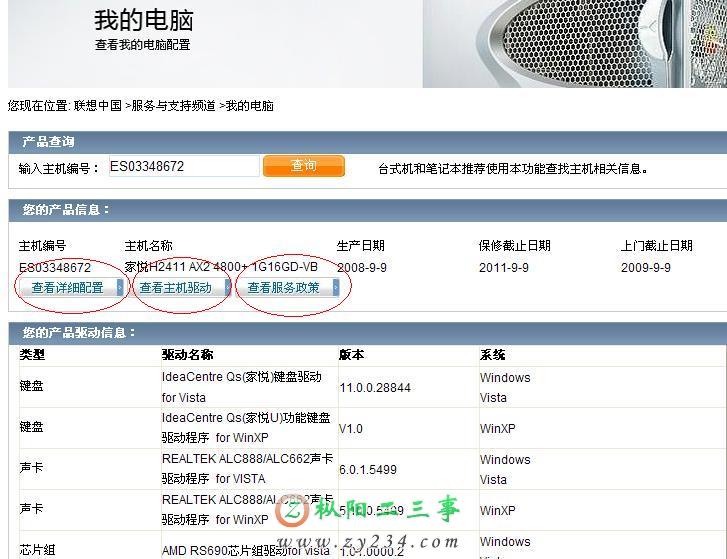
Task: Click arrow icon on 查看主机驱动 button
Action: point(228,287)
